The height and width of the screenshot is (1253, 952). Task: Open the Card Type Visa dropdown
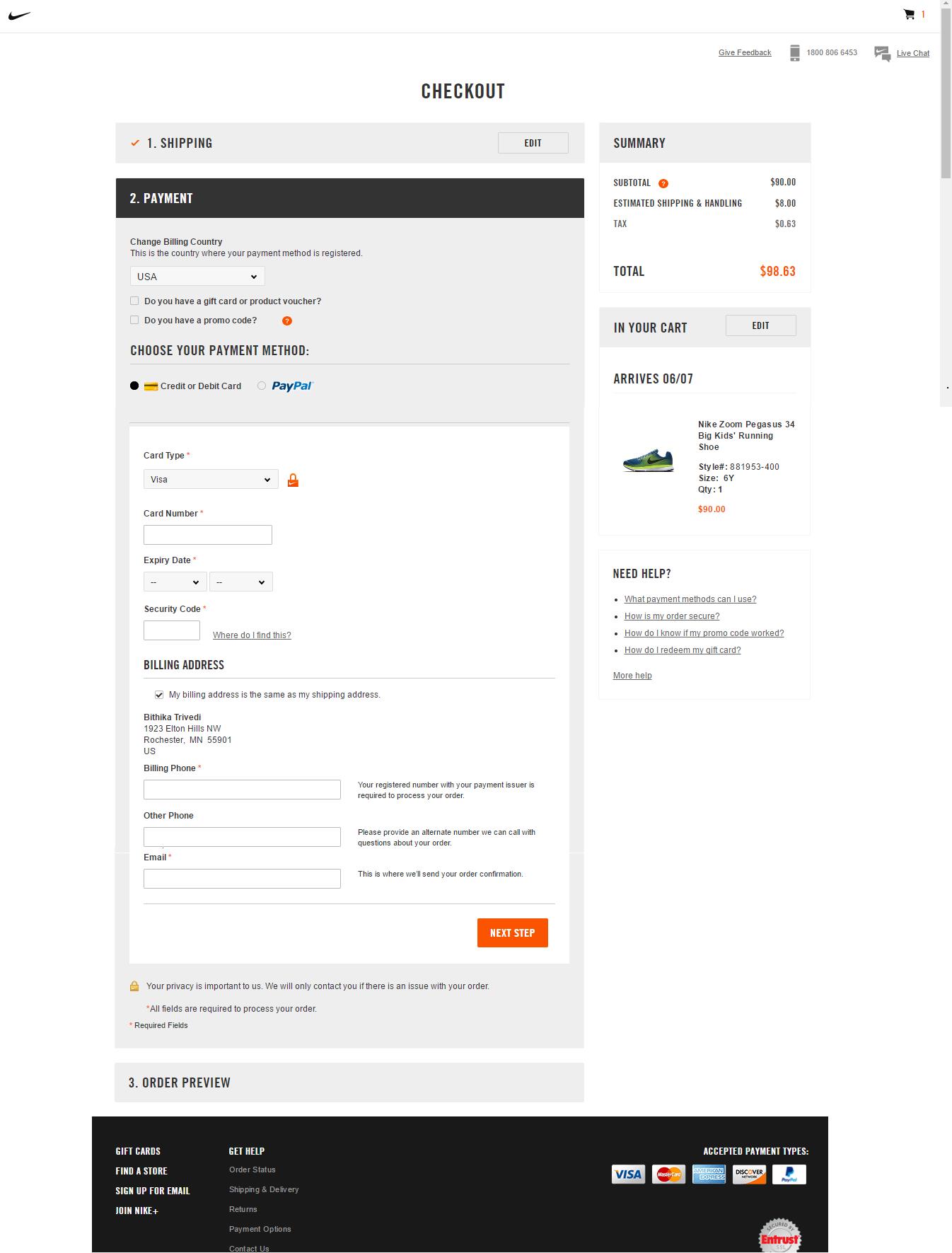point(210,479)
